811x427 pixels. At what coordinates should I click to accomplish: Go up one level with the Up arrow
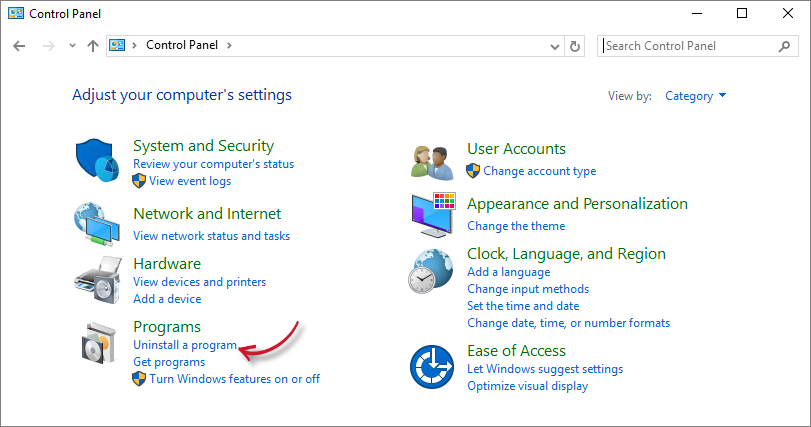pyautogui.click(x=93, y=46)
